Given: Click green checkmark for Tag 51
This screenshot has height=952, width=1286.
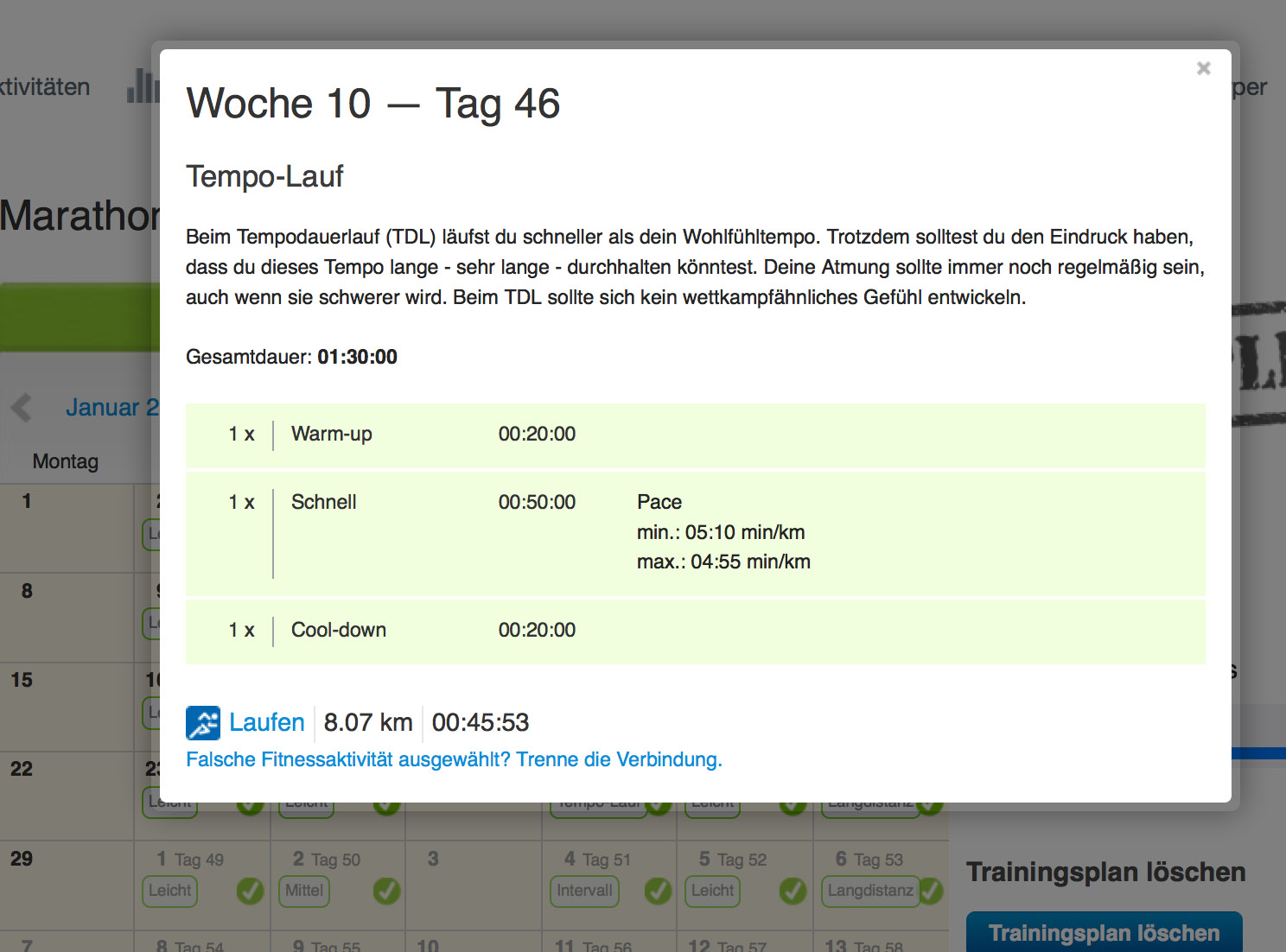Looking at the screenshot, I should (658, 891).
